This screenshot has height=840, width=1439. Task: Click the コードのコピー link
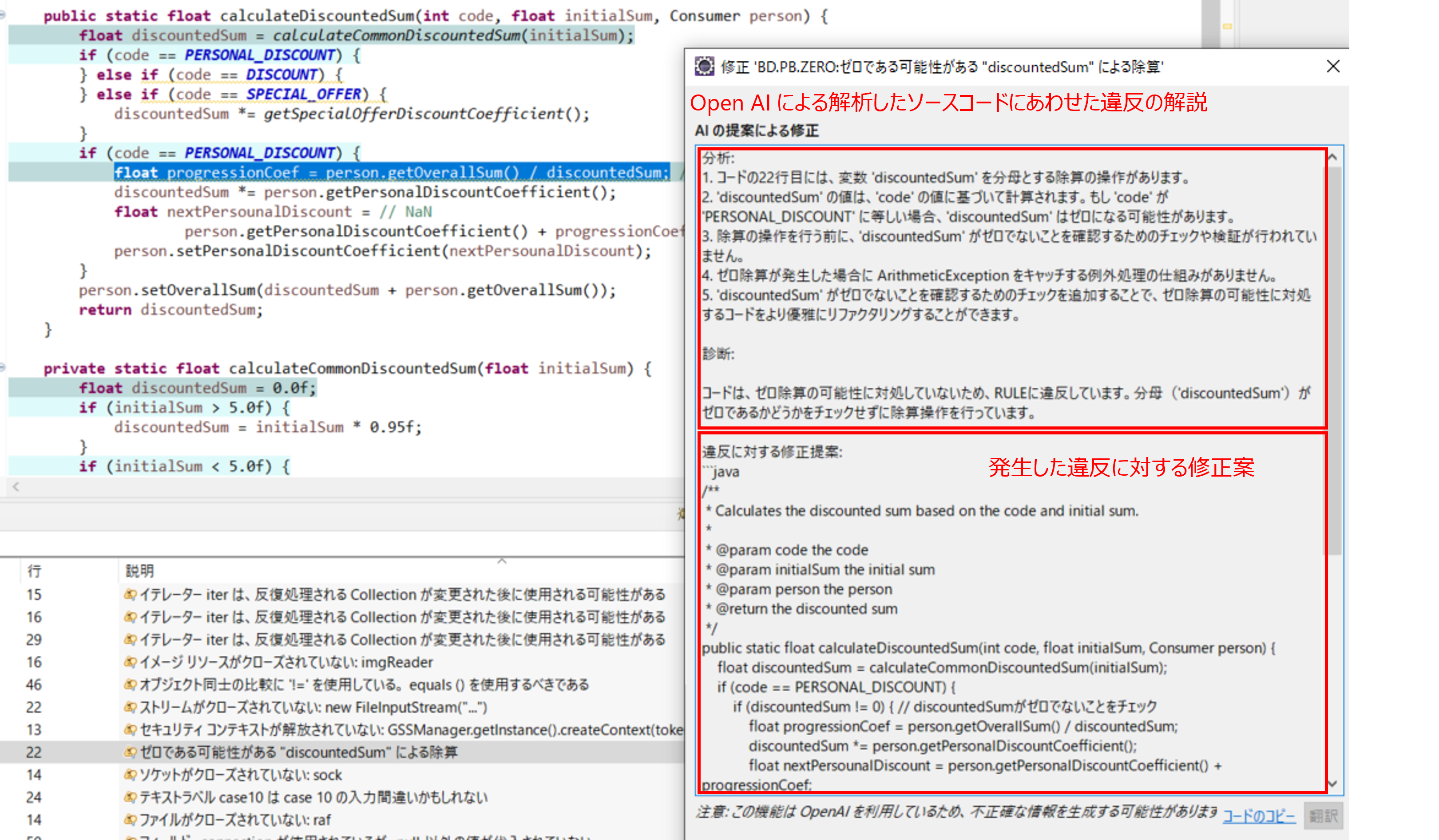[1259, 816]
